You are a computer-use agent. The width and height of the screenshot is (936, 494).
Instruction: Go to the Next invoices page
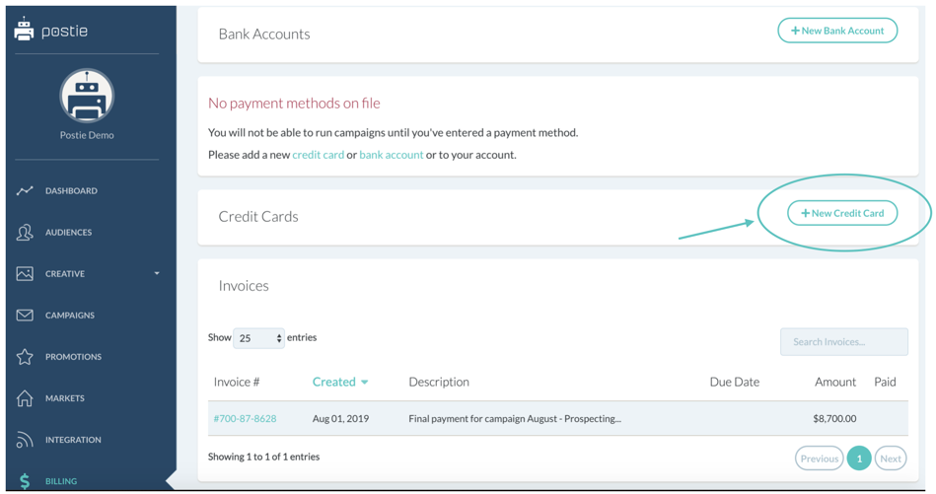[891, 459]
